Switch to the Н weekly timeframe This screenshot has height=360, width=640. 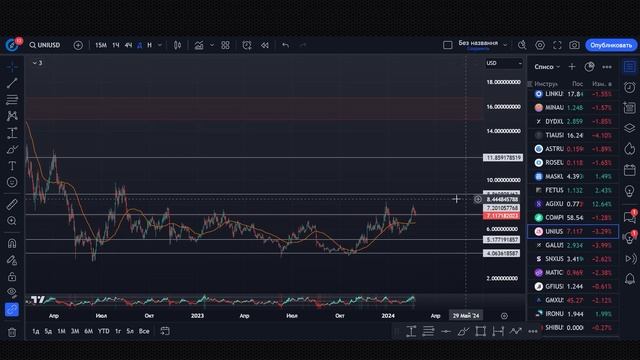(149, 45)
